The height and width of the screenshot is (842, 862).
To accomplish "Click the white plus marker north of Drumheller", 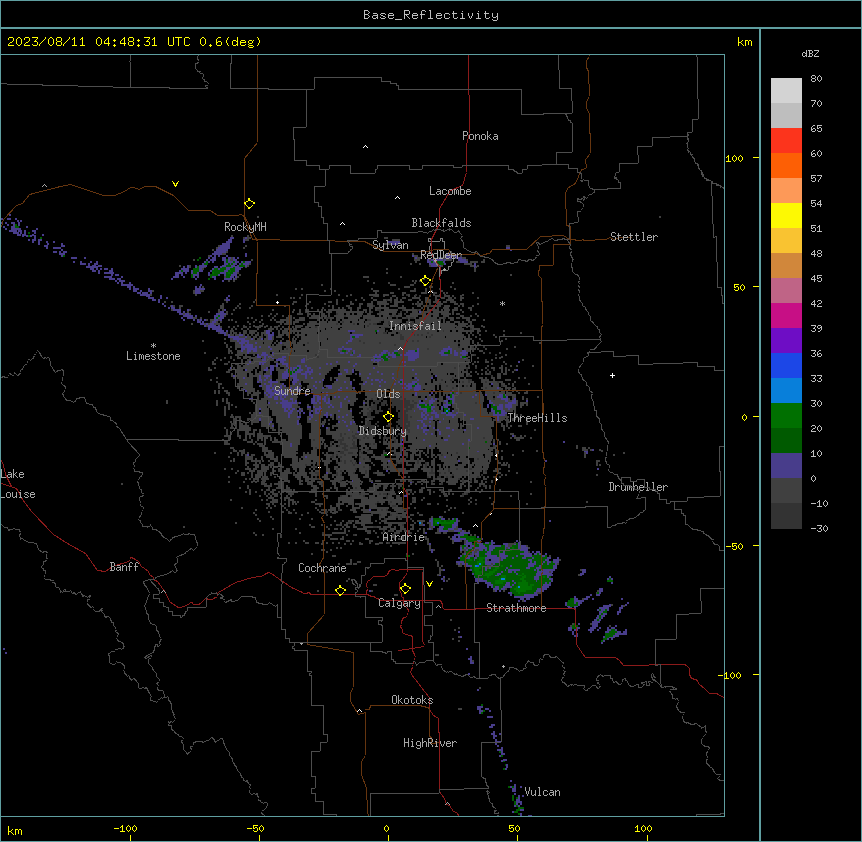I will click(x=612, y=375).
